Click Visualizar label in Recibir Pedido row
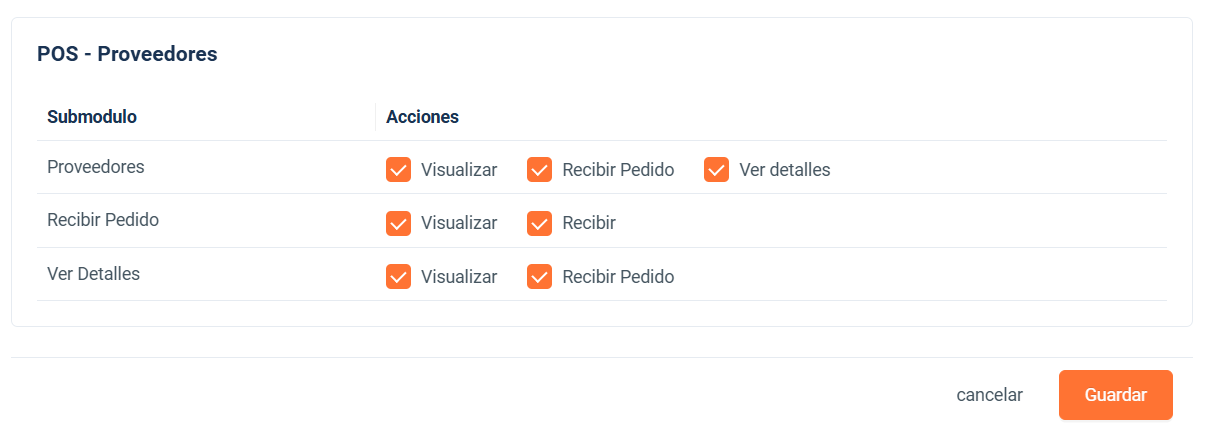1206x448 pixels. [x=459, y=223]
